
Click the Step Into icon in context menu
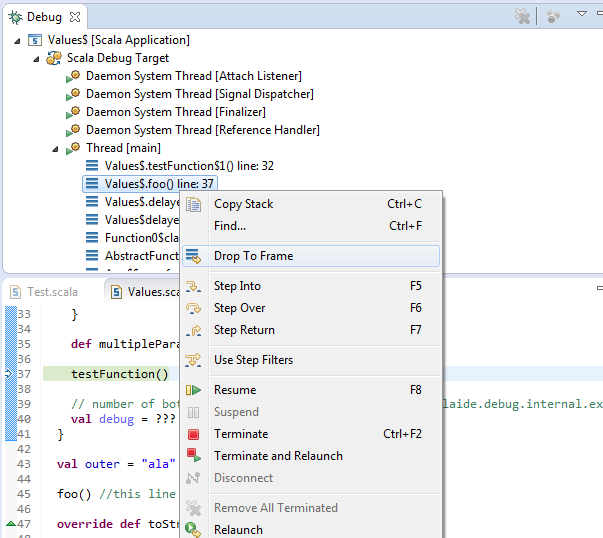point(194,286)
